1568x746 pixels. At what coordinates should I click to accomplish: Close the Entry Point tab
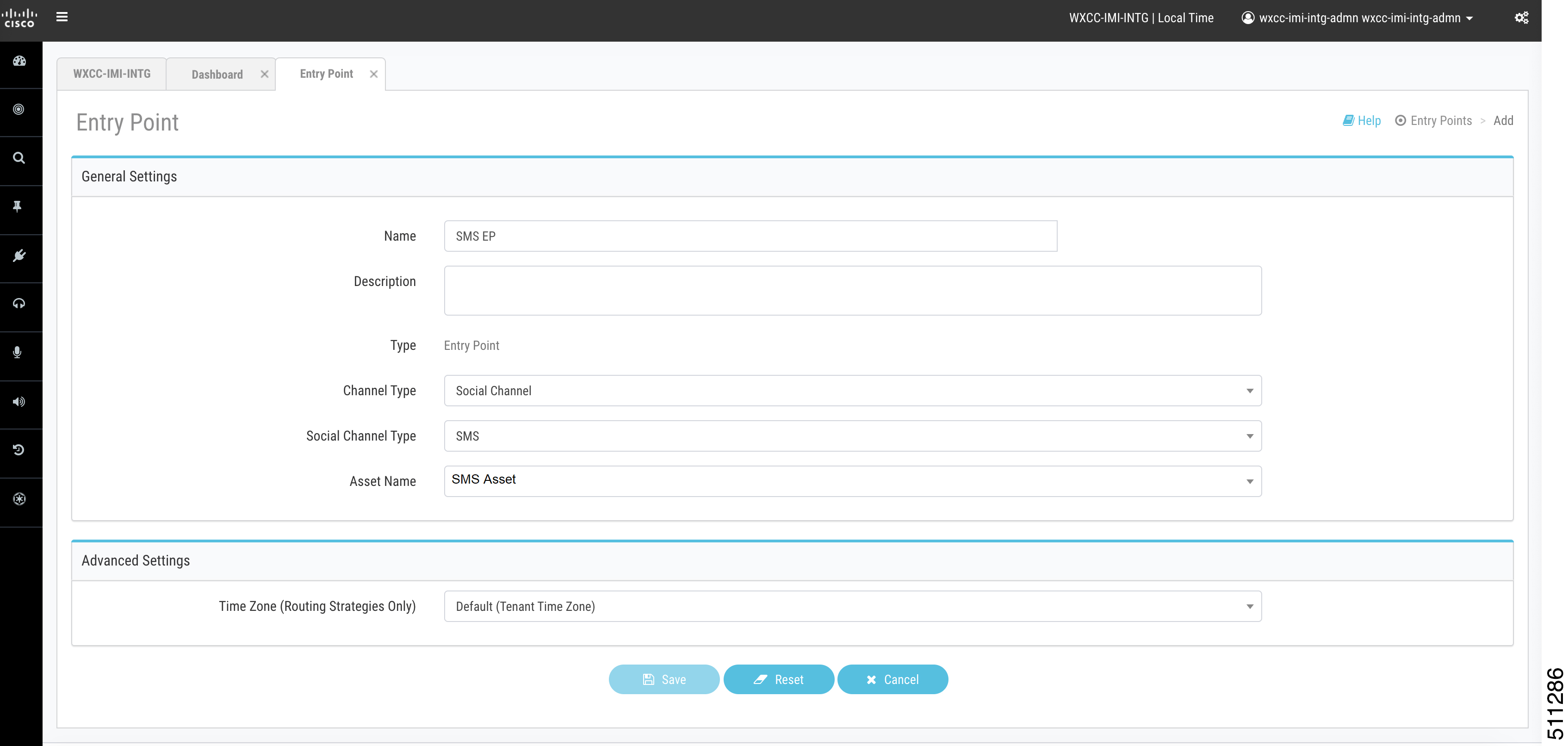[374, 75]
